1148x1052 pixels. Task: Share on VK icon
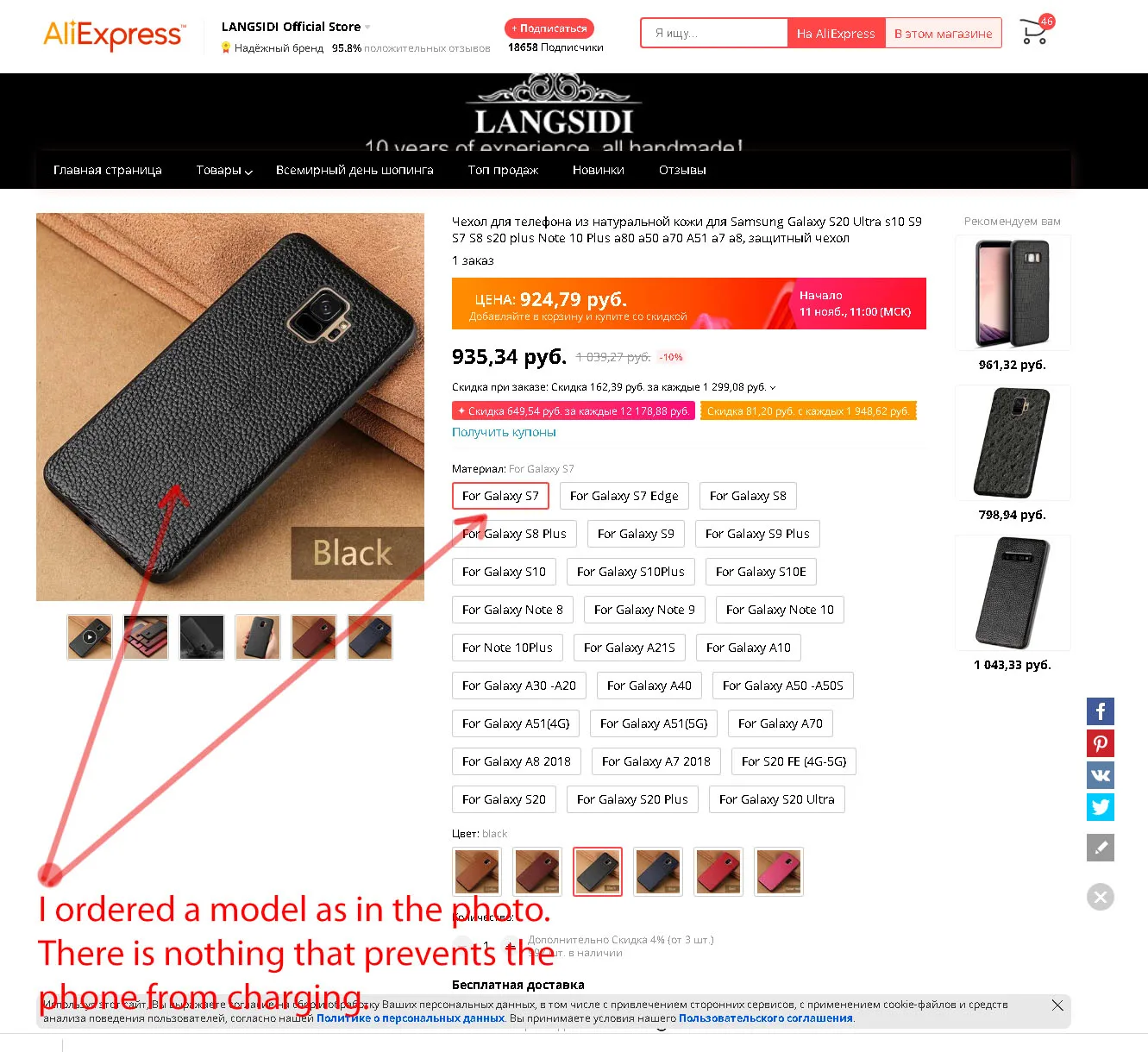pyautogui.click(x=1101, y=775)
